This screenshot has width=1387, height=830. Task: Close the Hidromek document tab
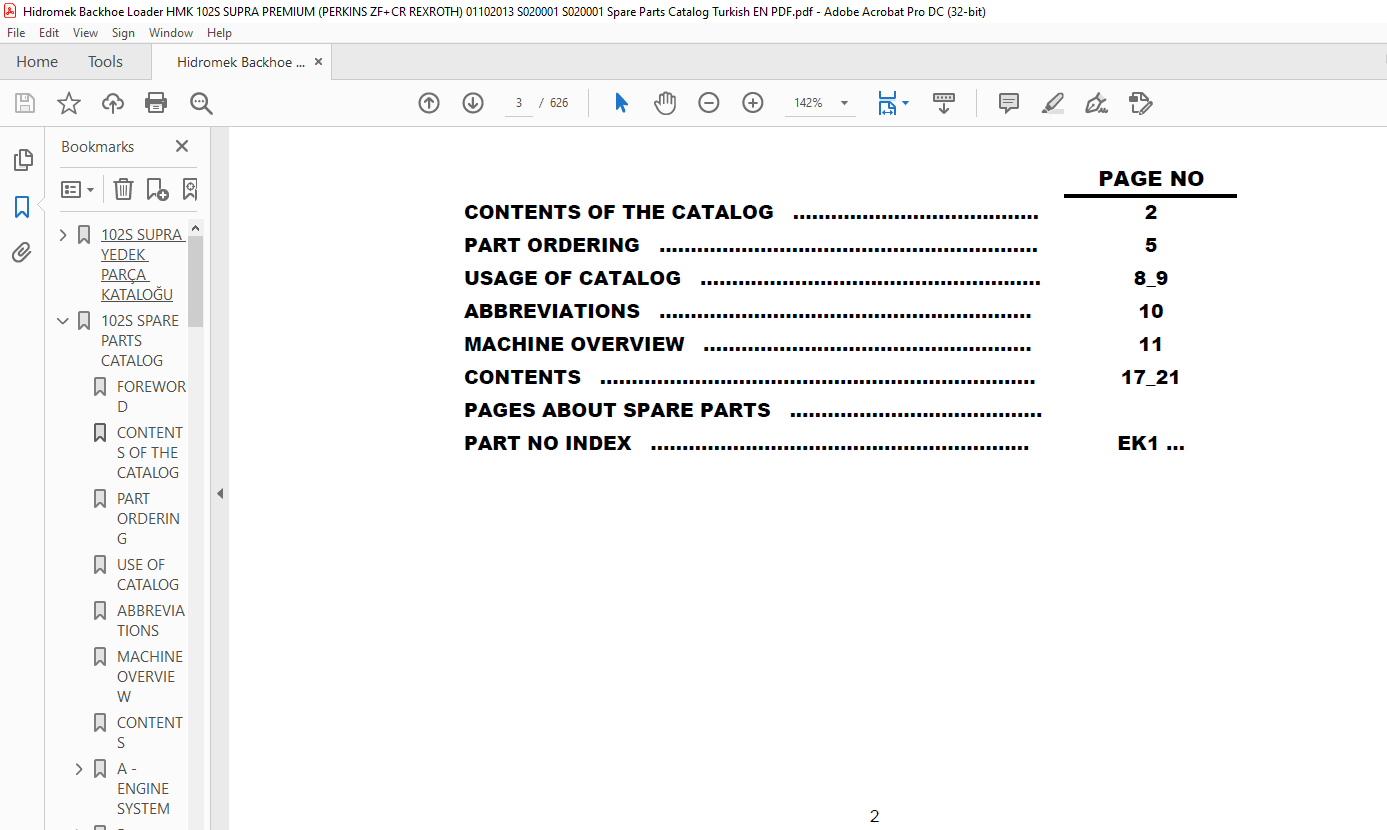click(318, 62)
